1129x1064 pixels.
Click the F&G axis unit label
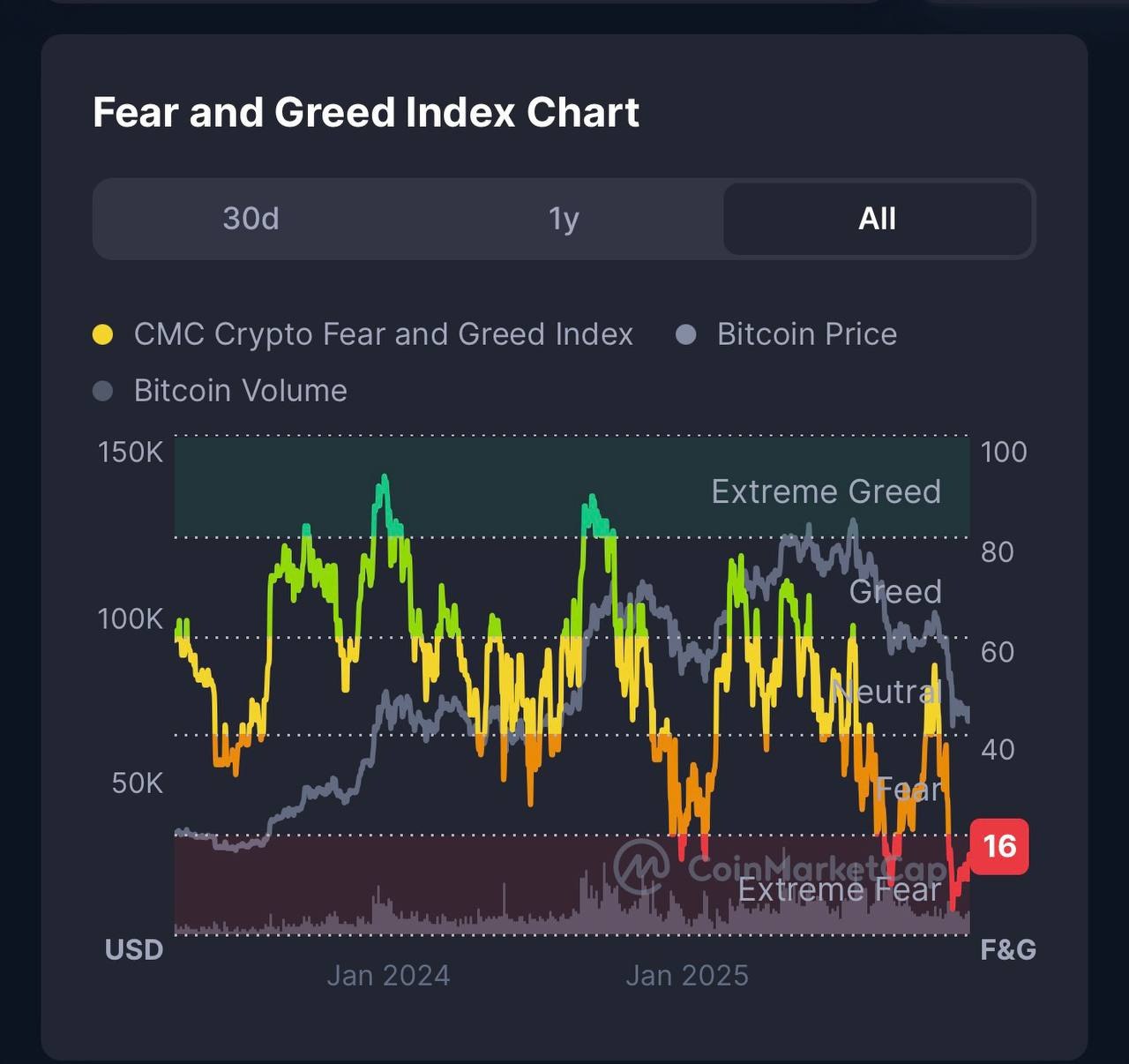1008,949
